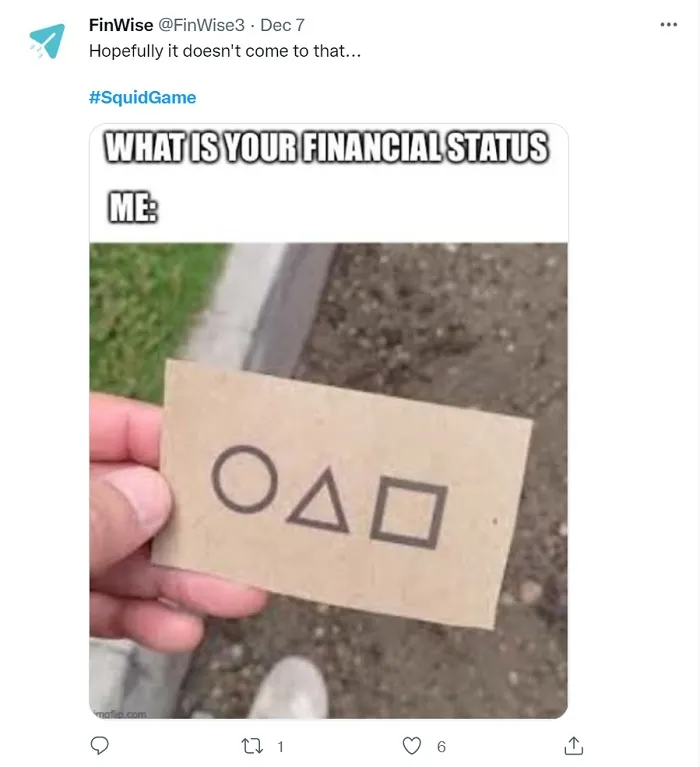
Task: Follow the #SquidGame hashtag
Action: 142,97
